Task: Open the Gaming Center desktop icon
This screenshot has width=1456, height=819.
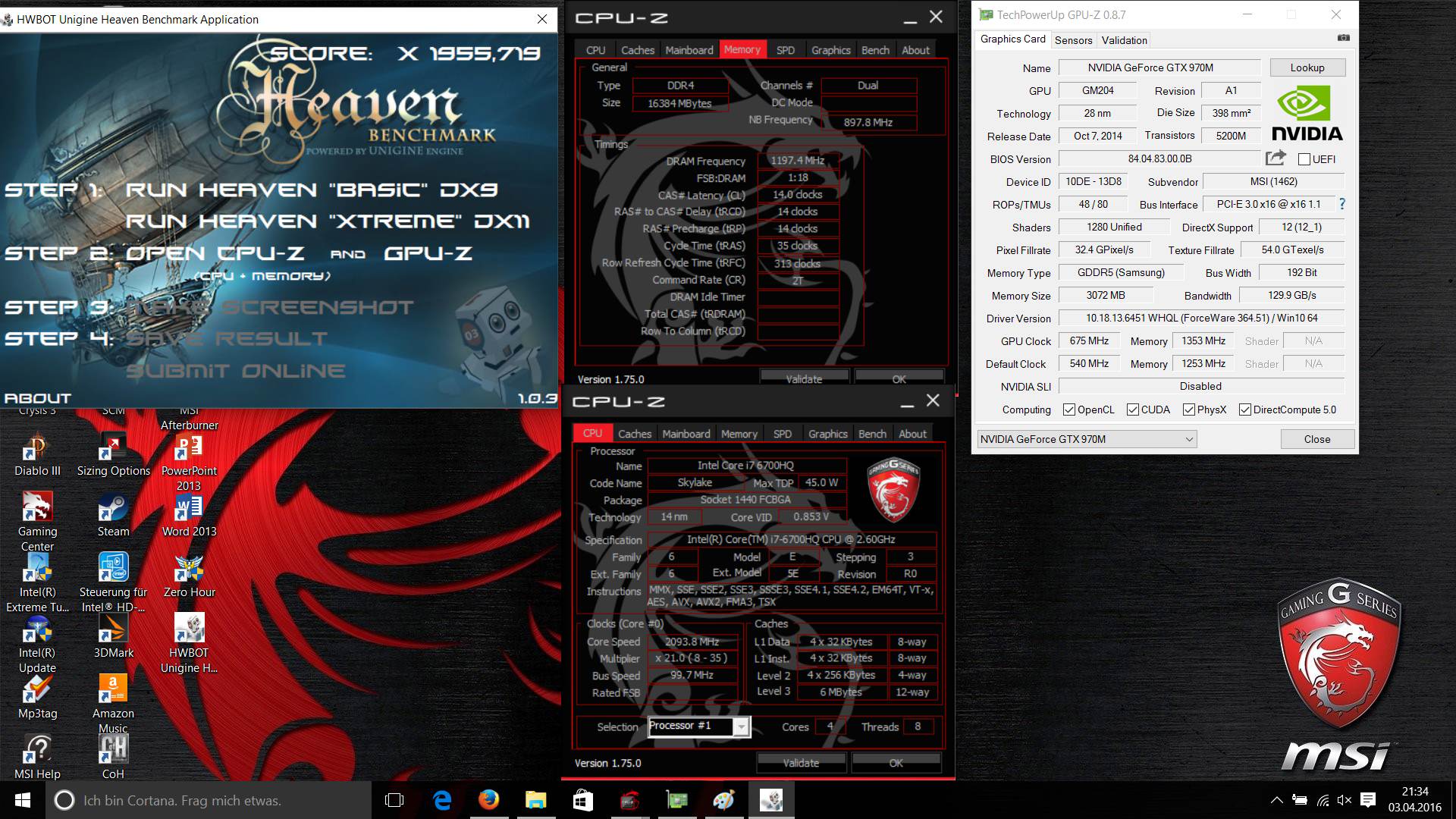Action: click(37, 523)
